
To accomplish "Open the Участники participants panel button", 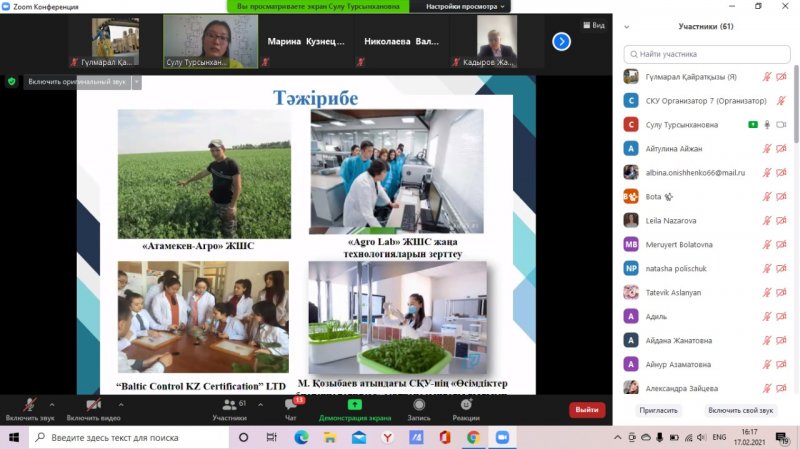I will pos(230,410).
